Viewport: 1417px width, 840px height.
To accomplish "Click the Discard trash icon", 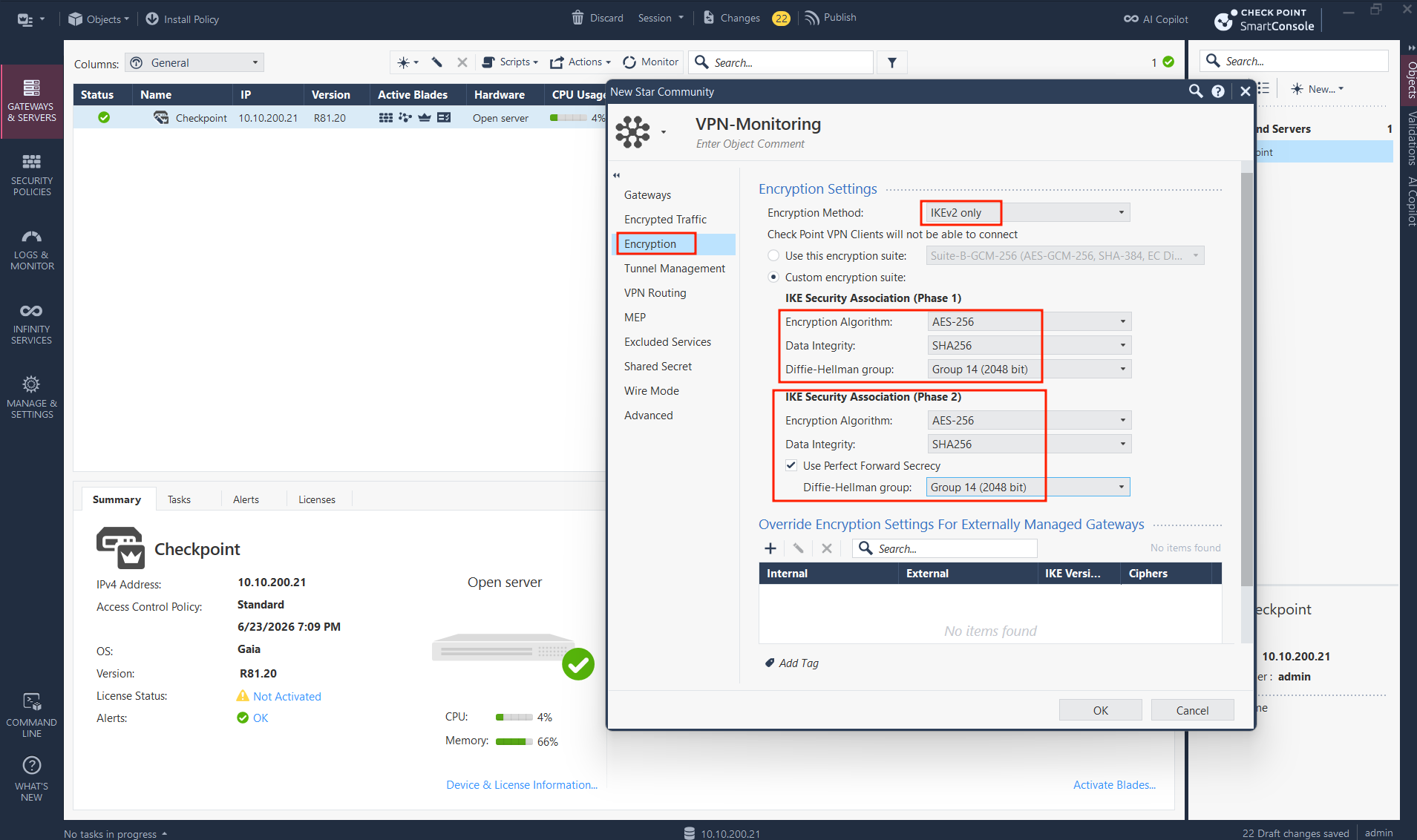I will coord(577,18).
